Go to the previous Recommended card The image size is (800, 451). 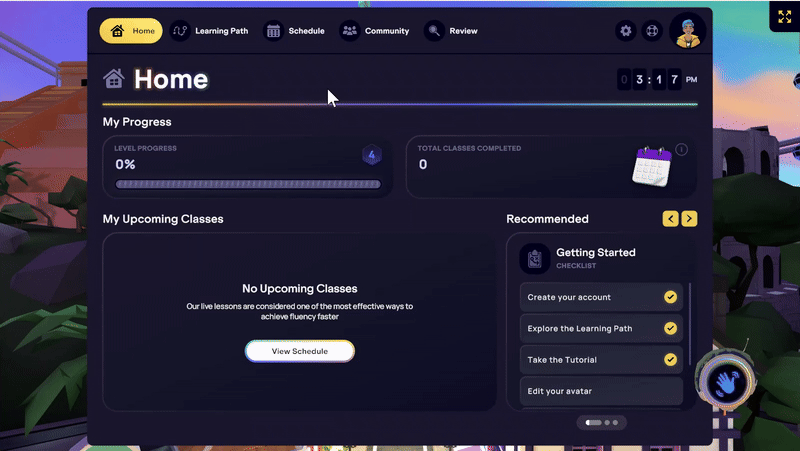(670, 219)
